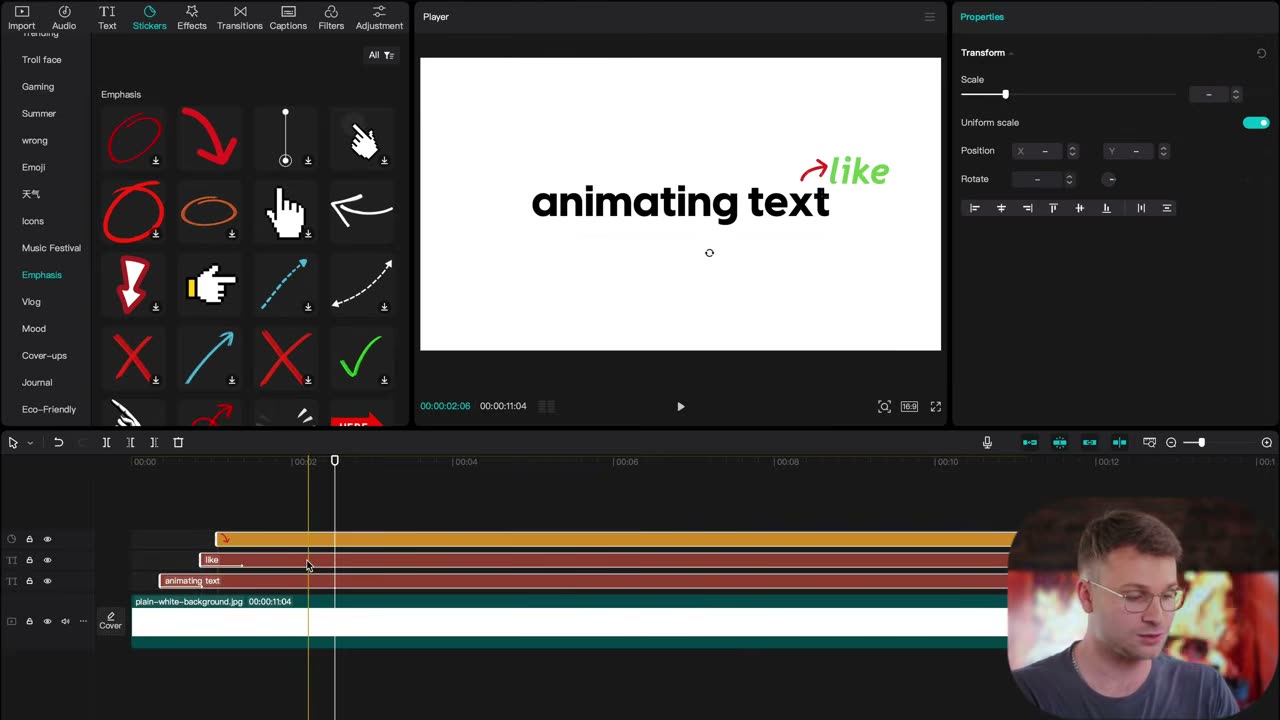This screenshot has width=1280, height=720.
Task: Pick the orange oval outline sticker
Action: [x=209, y=211]
